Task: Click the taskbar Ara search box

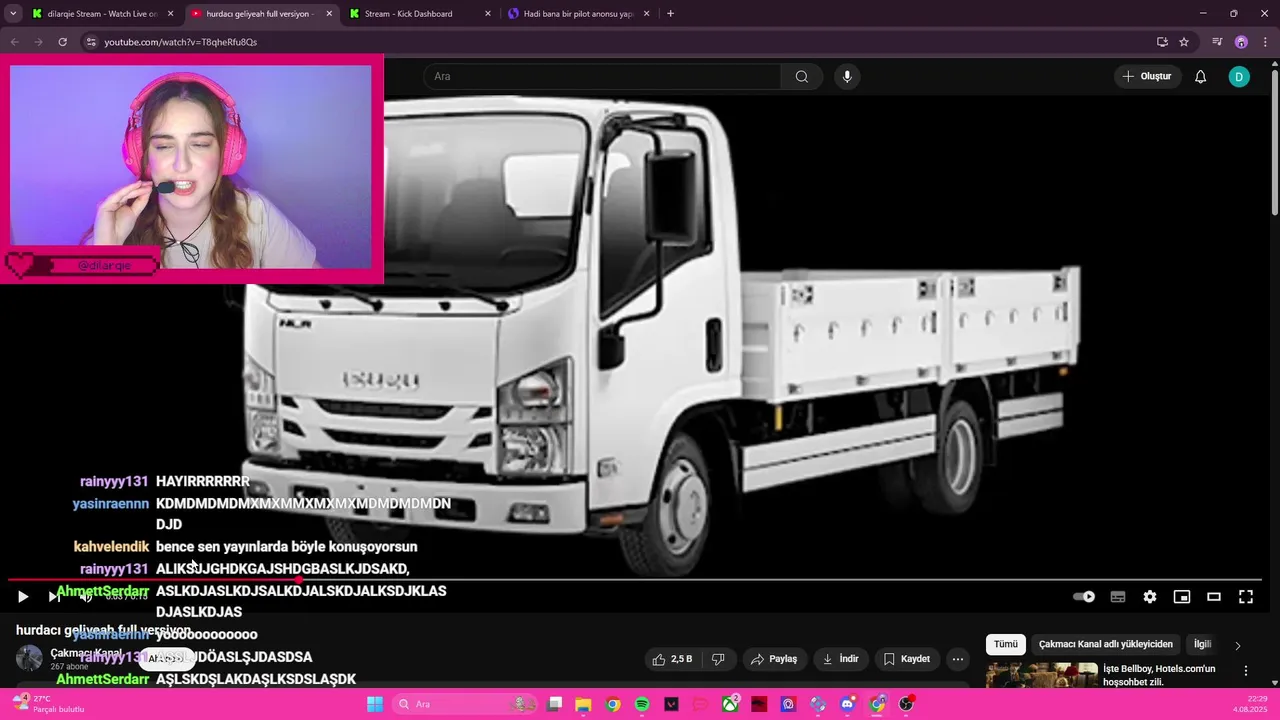Action: pyautogui.click(x=465, y=704)
